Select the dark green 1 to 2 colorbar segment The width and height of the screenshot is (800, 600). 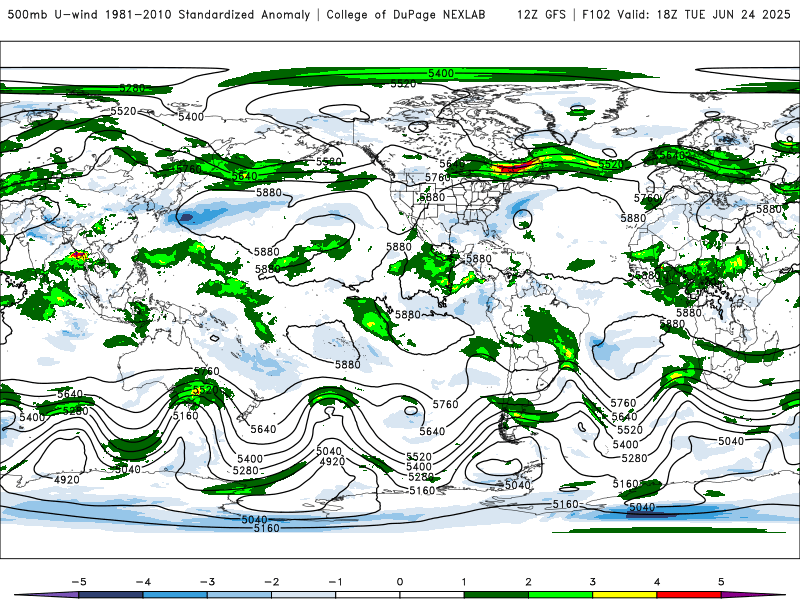click(x=496, y=595)
